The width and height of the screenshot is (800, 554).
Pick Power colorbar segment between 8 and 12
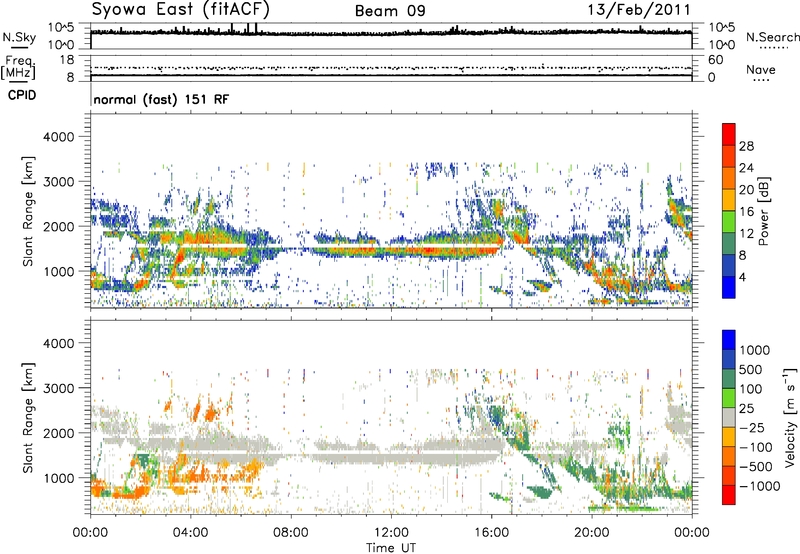point(729,243)
